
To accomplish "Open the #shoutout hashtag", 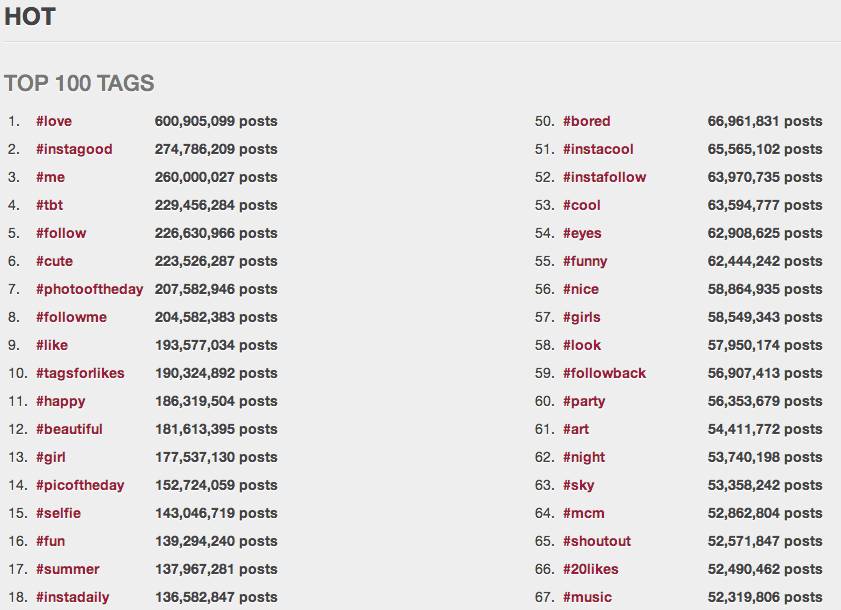I will [596, 541].
